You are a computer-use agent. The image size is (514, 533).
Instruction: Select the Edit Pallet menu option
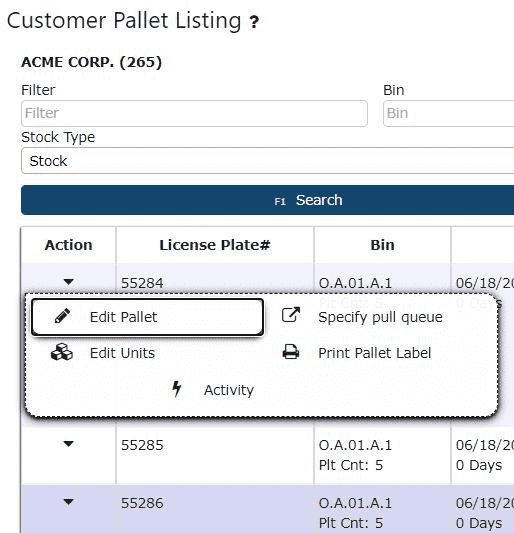click(148, 317)
